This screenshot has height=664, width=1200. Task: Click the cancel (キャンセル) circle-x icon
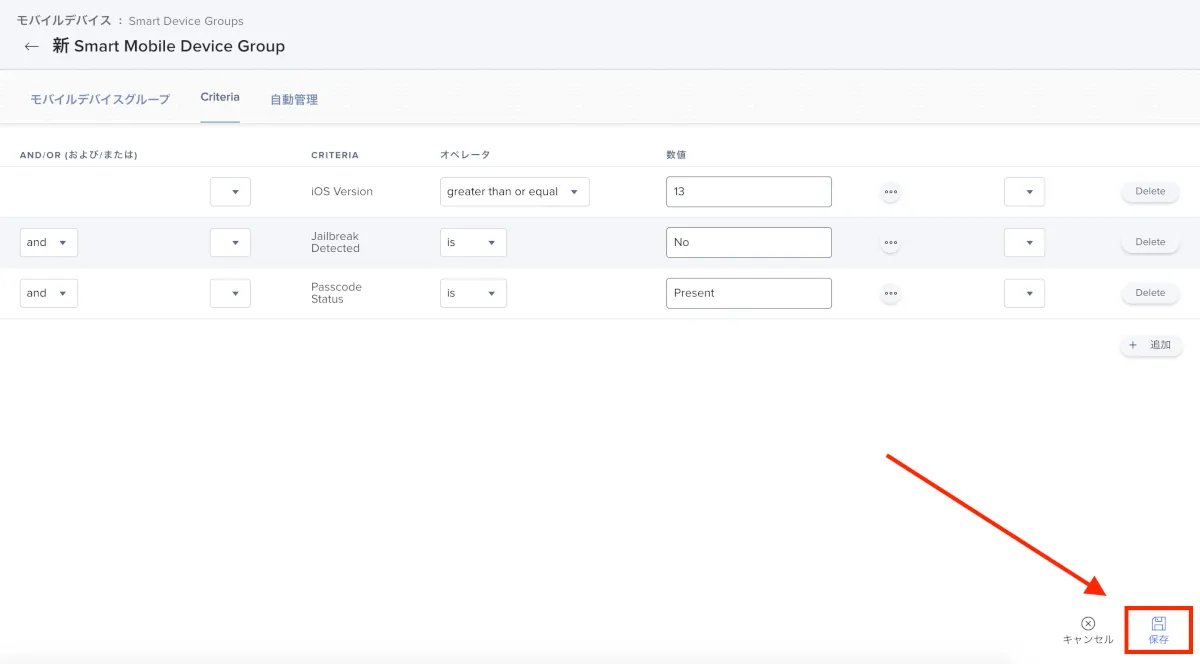coord(1088,624)
